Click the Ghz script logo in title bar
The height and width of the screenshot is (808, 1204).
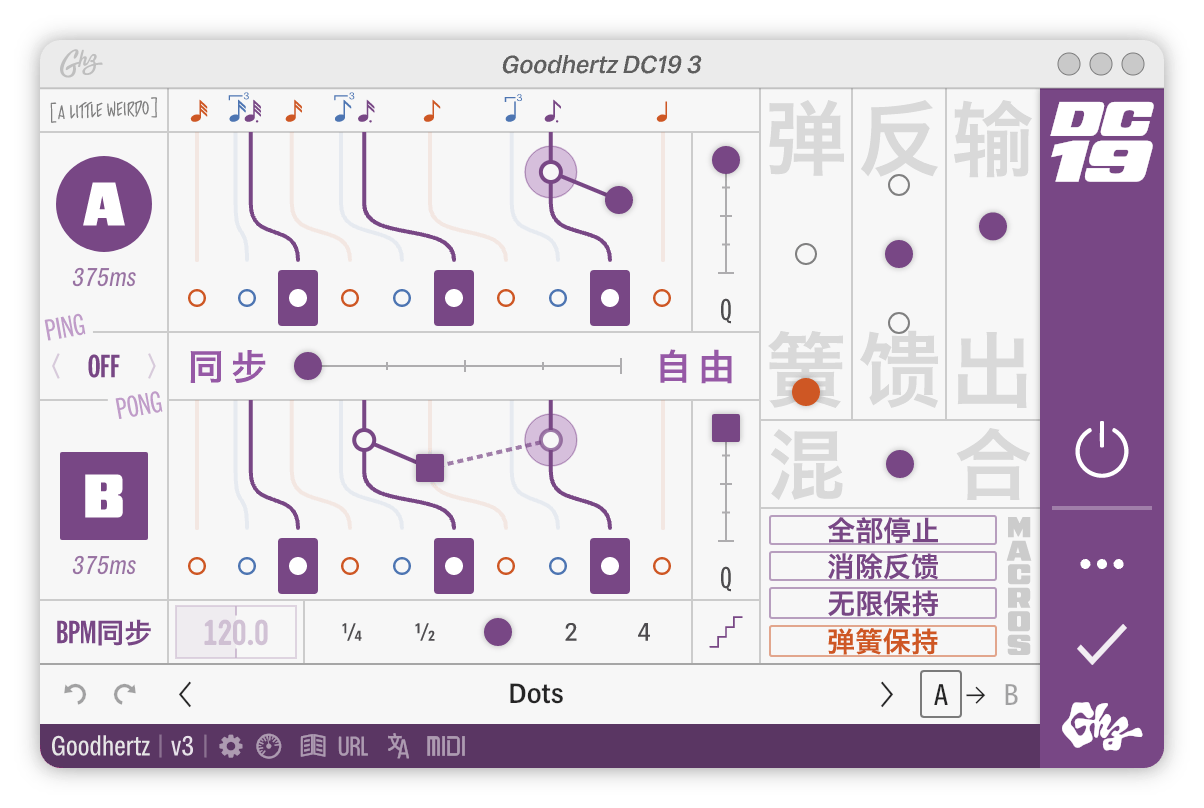81,65
